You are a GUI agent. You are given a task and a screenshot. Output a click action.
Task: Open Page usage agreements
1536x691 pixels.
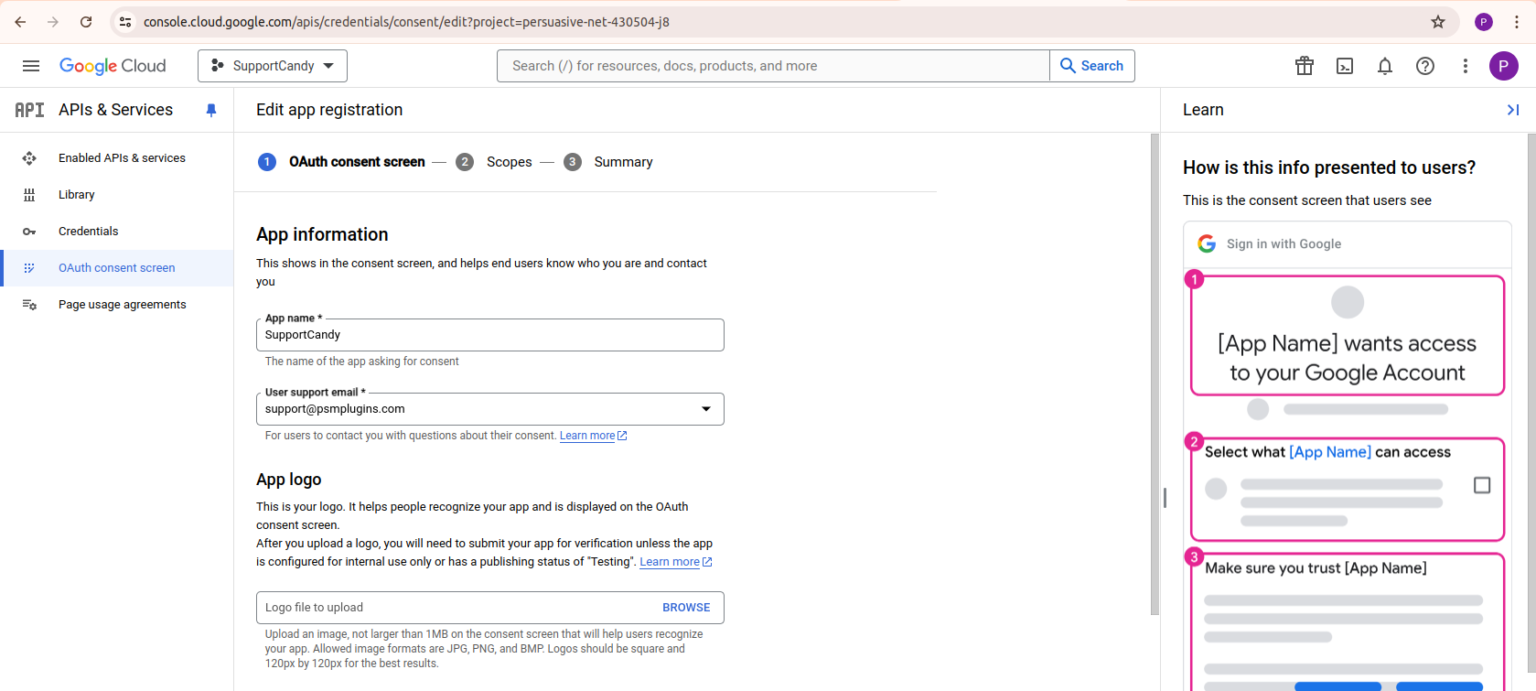point(121,304)
